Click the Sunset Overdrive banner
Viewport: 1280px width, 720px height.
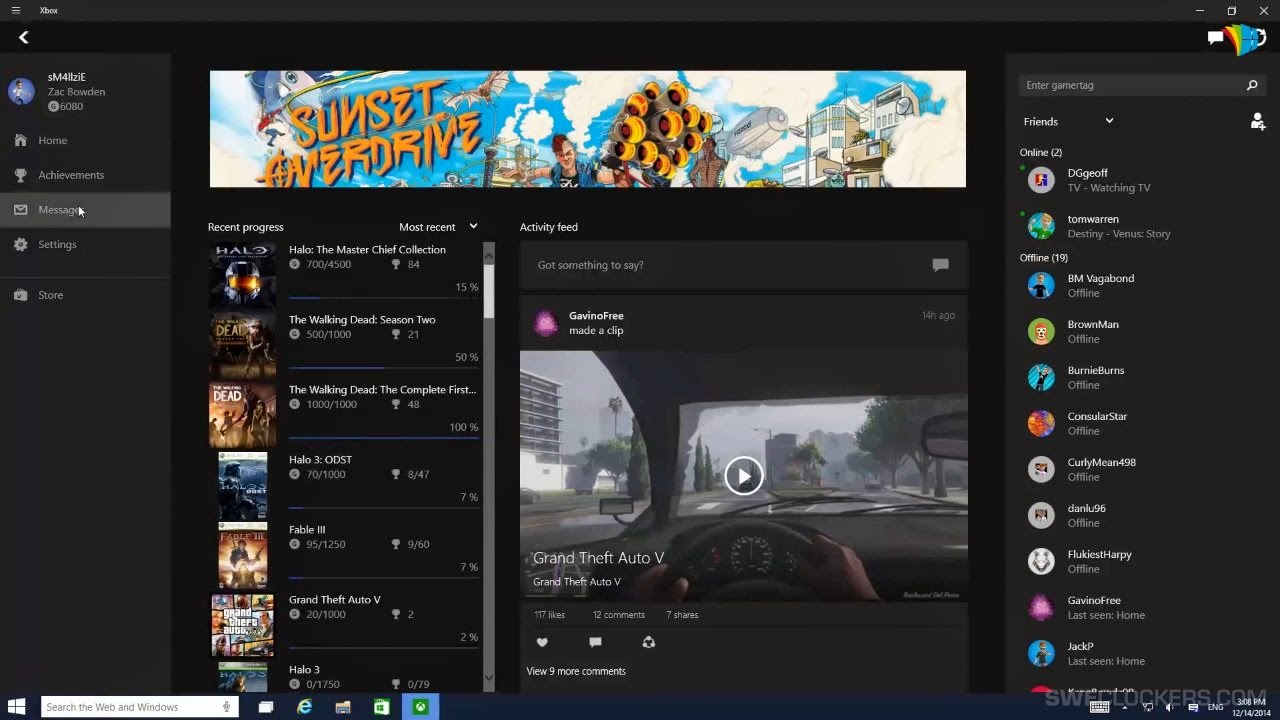click(588, 128)
